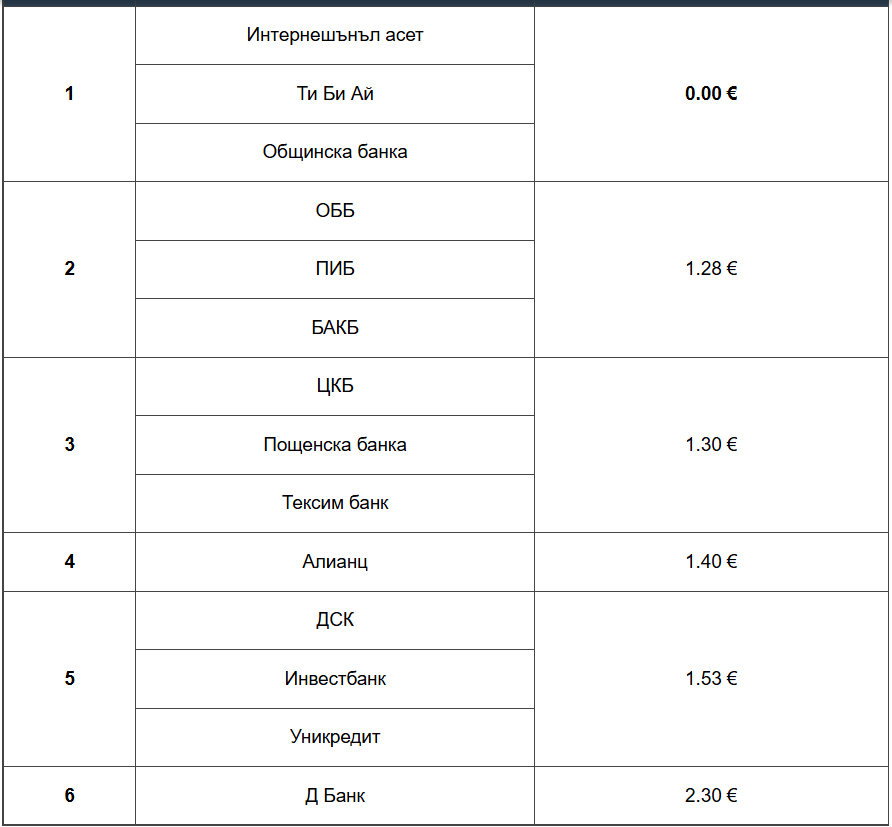The width and height of the screenshot is (892, 827).
Task: Select the Пощенска банка cell
Action: pyautogui.click(x=335, y=445)
